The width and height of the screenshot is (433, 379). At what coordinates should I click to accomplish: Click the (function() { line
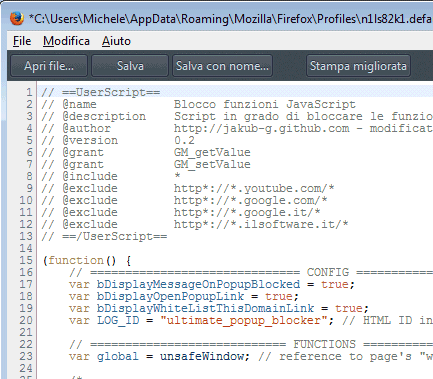coord(87,260)
